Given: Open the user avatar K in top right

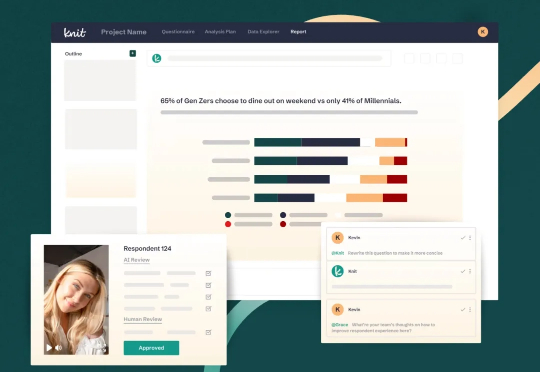Looking at the screenshot, I should pos(483,32).
